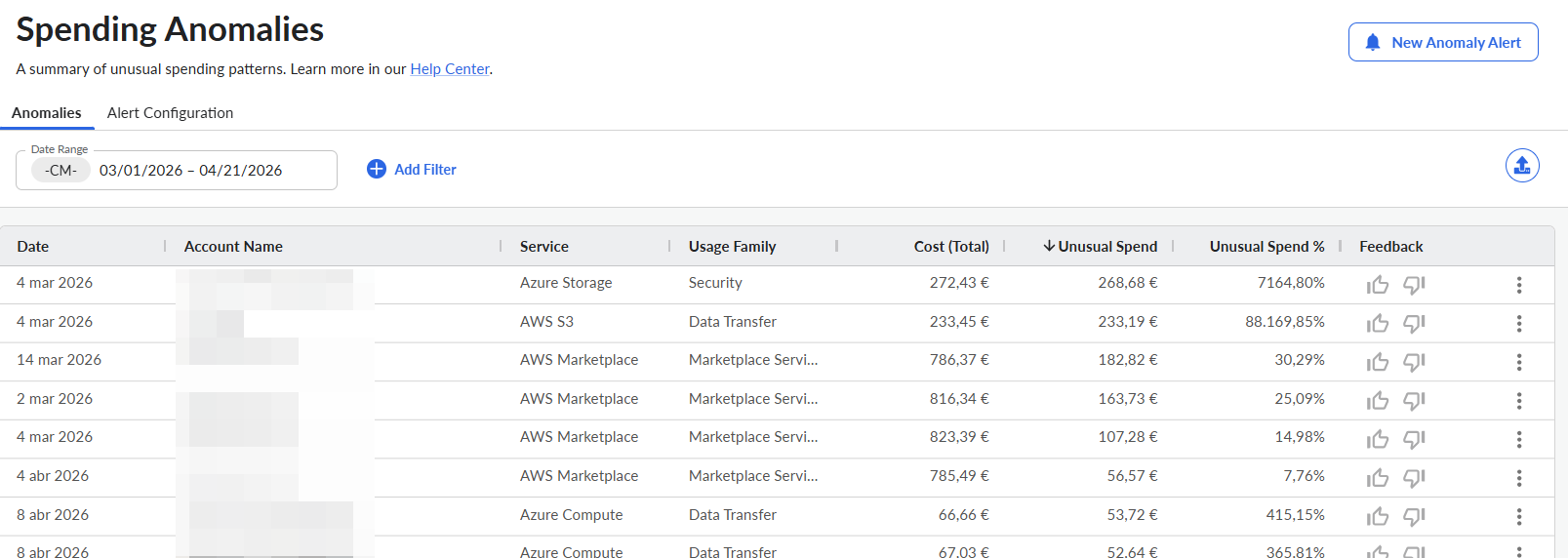Sort by the Date column header

[x=33, y=247]
